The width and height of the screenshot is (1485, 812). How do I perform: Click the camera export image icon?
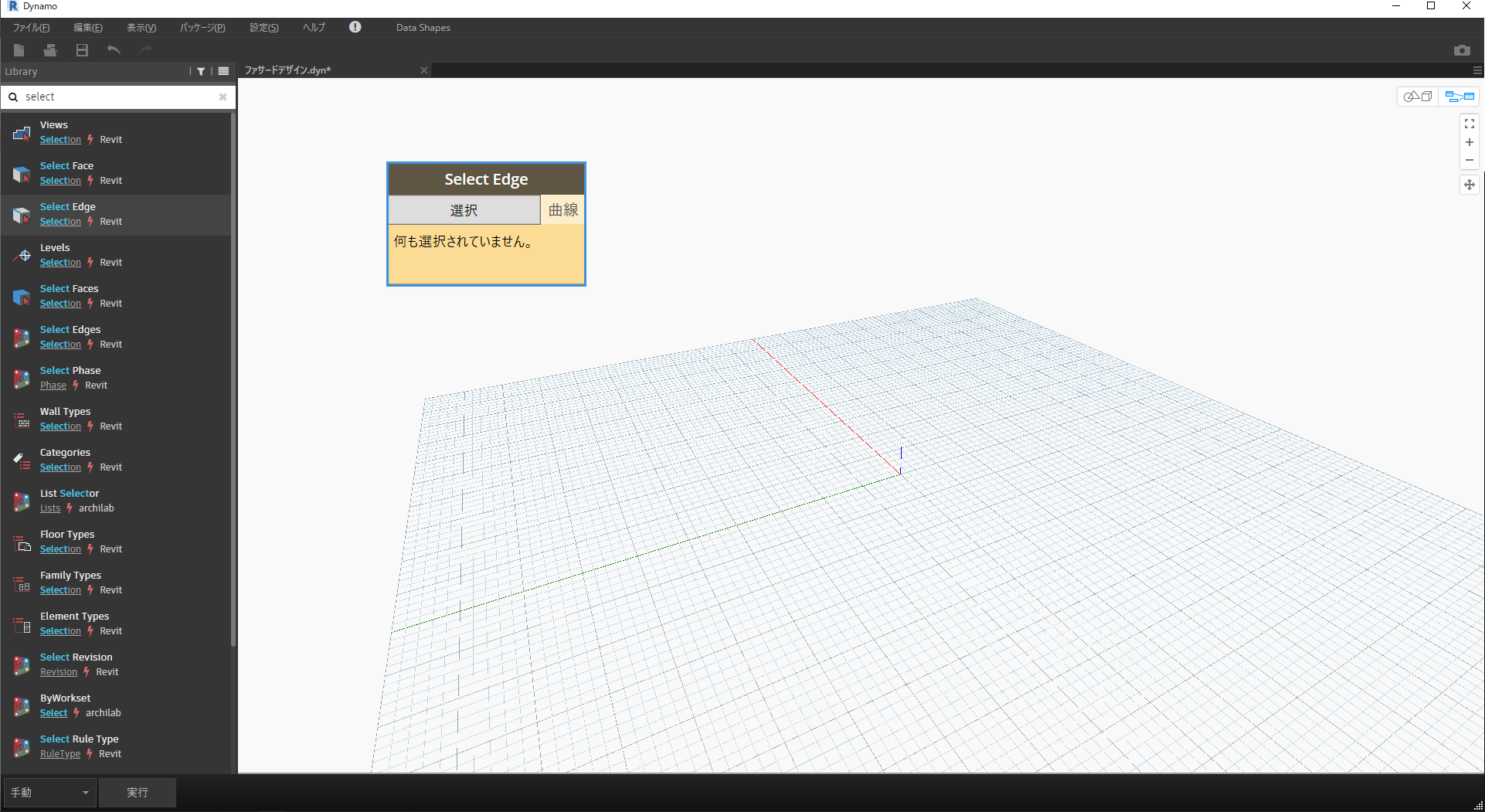(1462, 50)
